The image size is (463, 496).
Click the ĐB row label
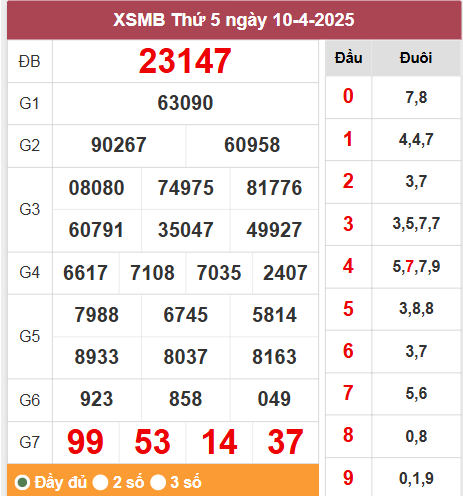pyautogui.click(x=30, y=62)
